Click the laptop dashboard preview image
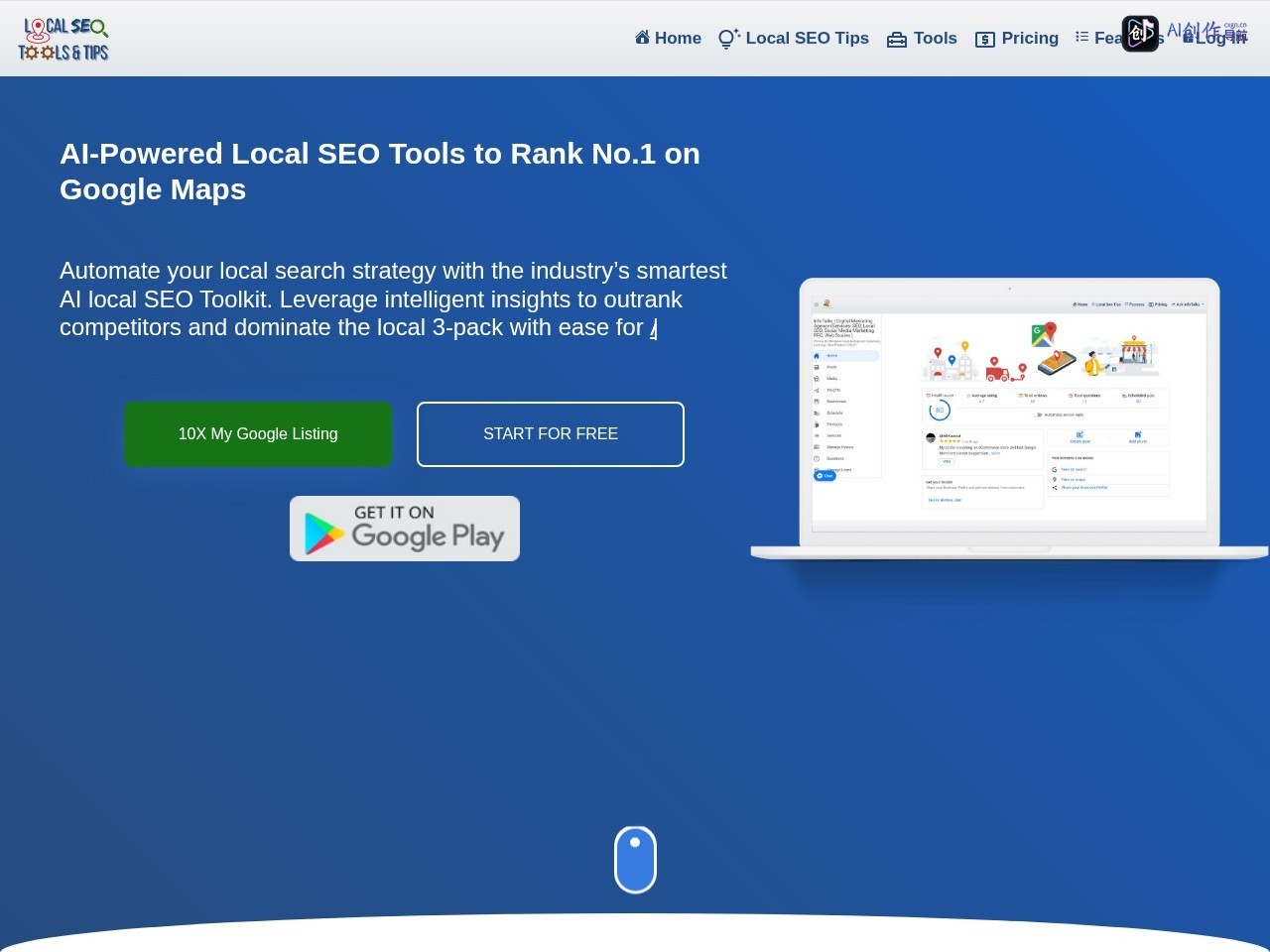Image resolution: width=1270 pixels, height=952 pixels. 1009,420
